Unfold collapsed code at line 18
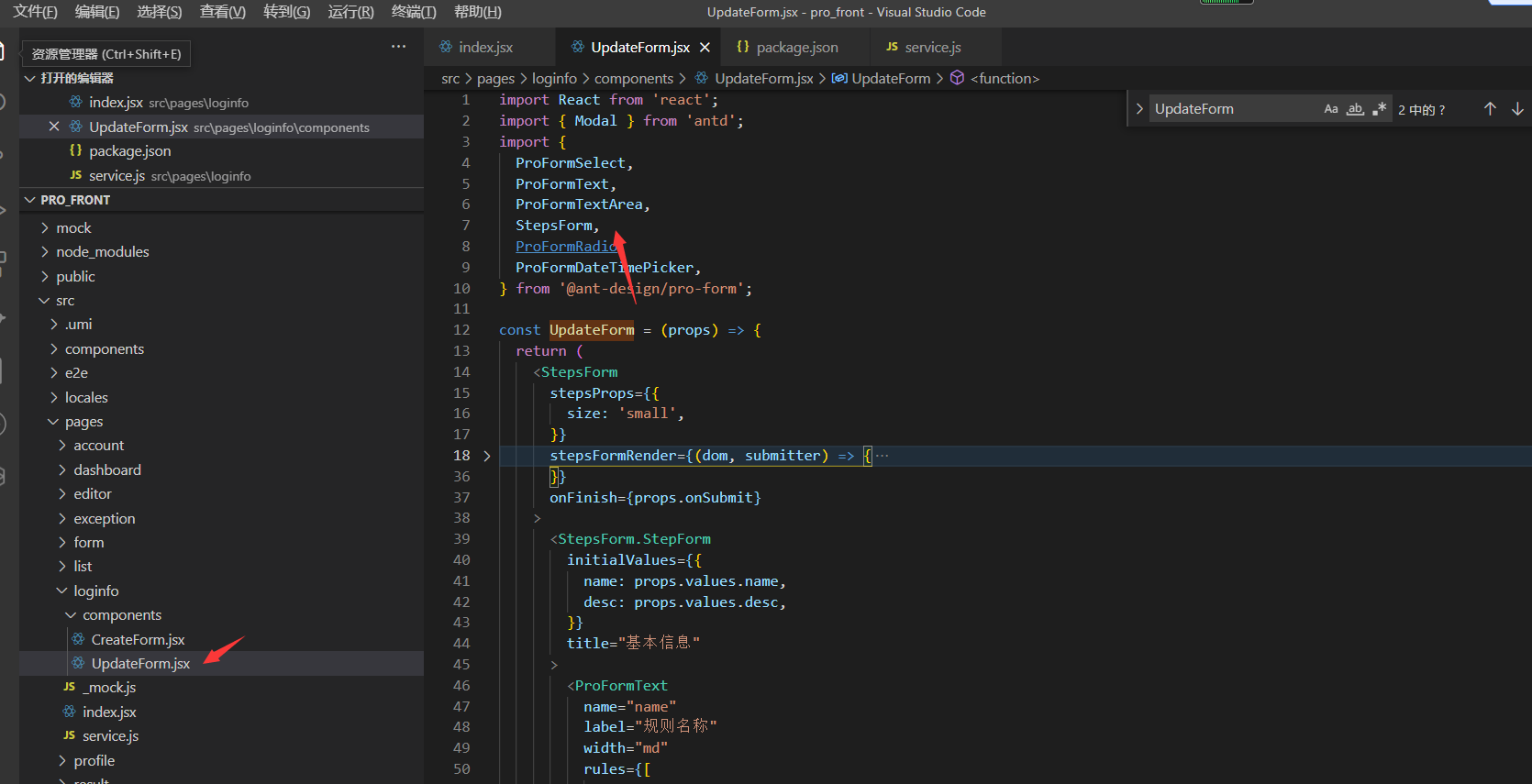 click(487, 456)
